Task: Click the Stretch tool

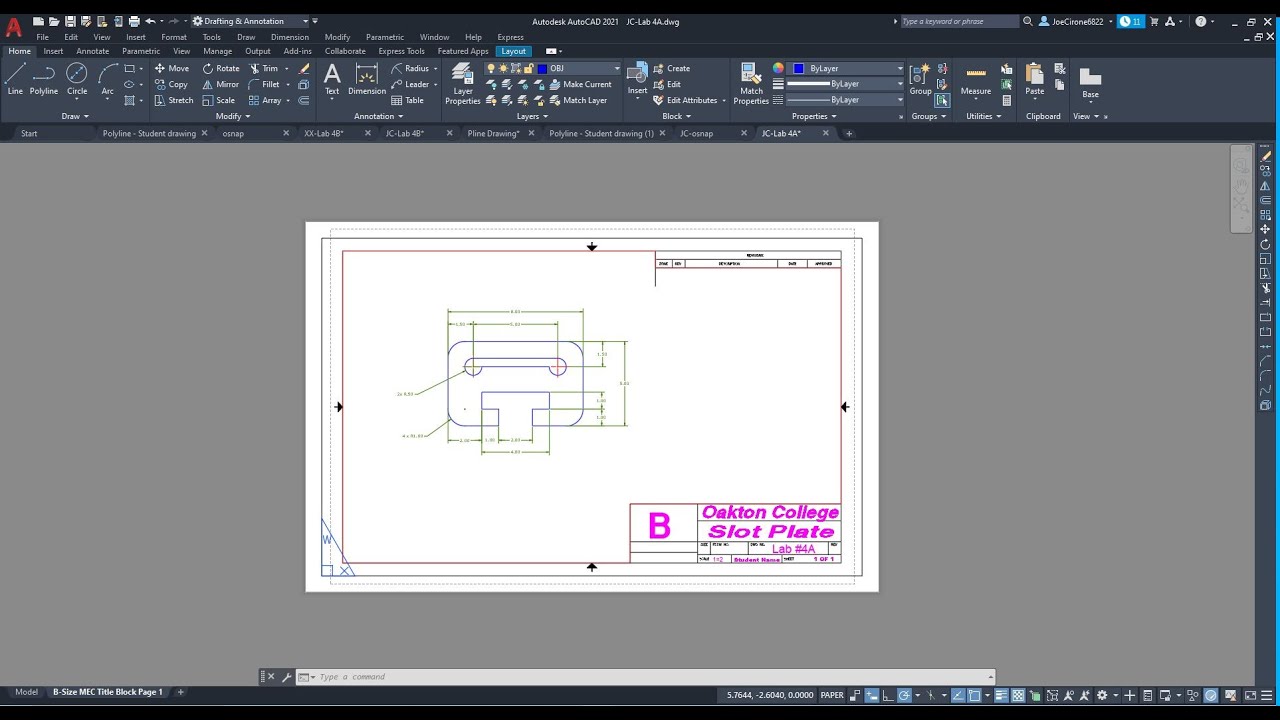Action: tap(174, 101)
